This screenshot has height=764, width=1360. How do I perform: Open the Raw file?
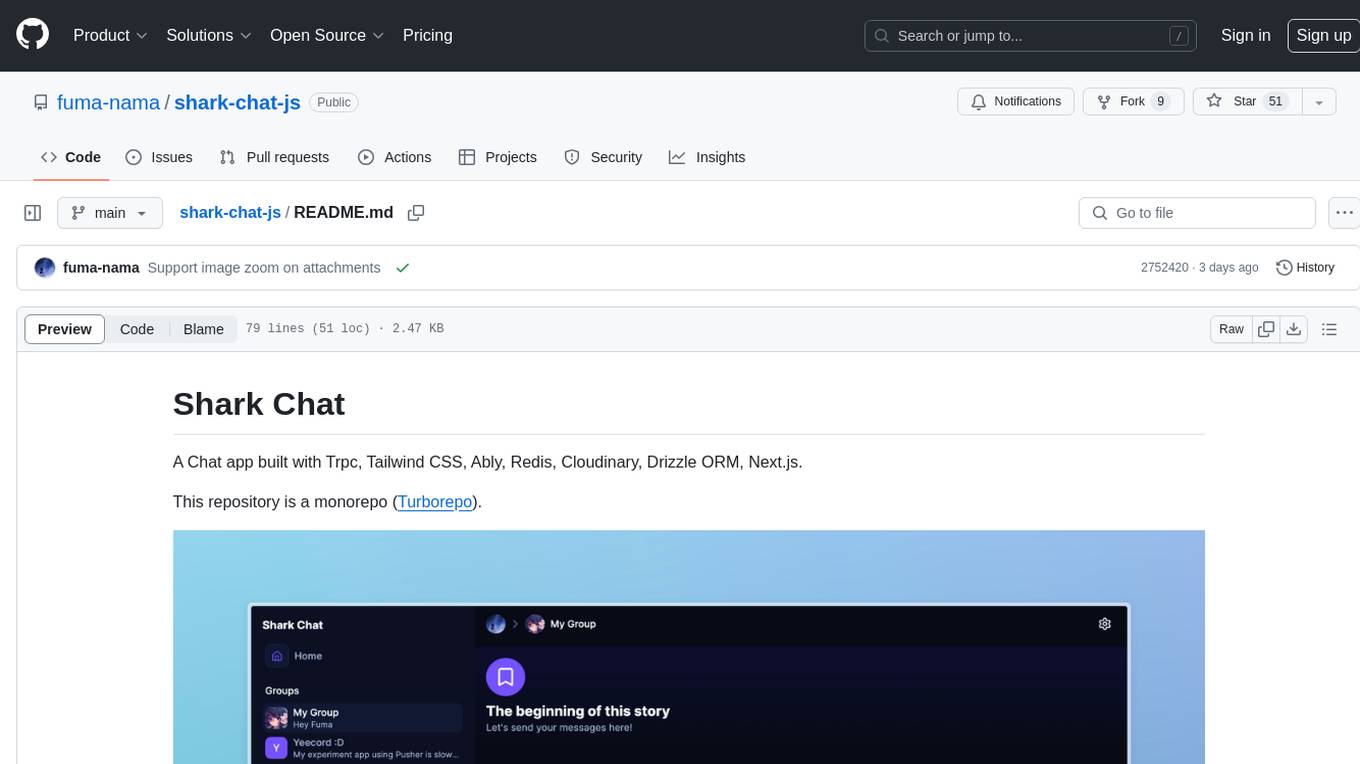click(x=1231, y=329)
